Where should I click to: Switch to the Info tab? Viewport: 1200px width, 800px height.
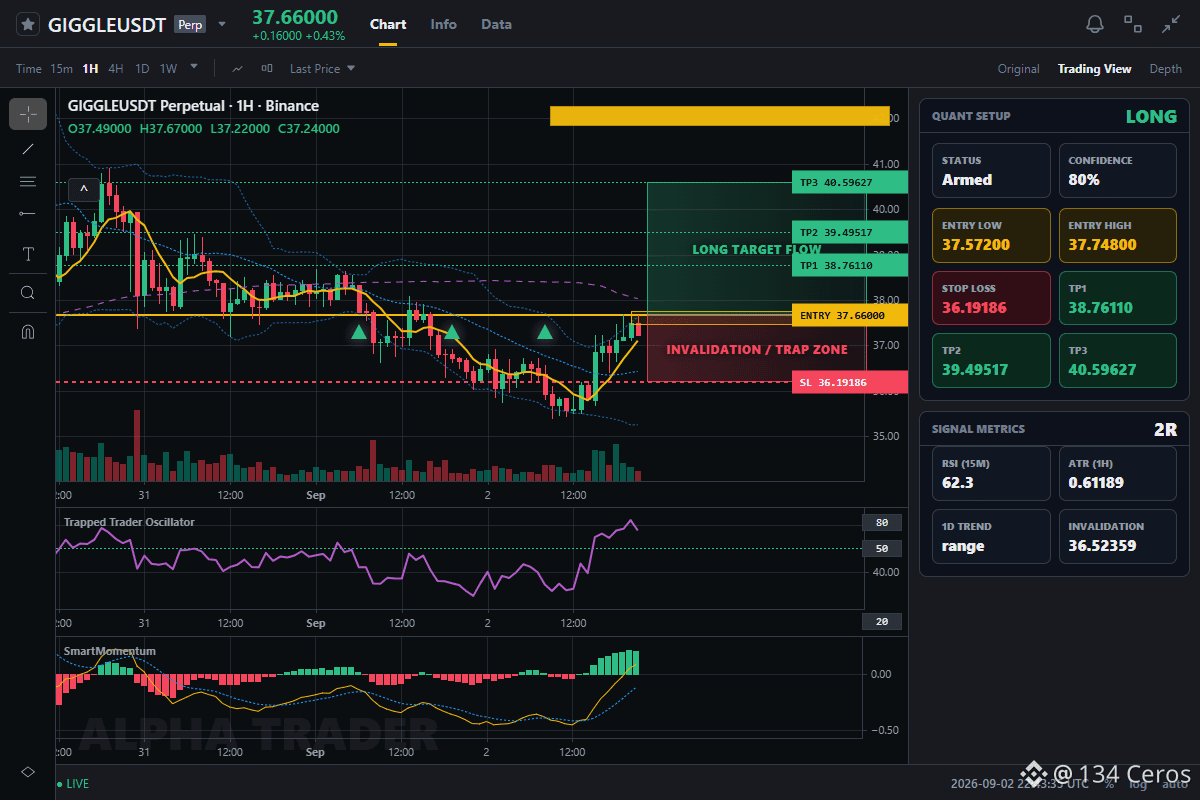[x=443, y=24]
